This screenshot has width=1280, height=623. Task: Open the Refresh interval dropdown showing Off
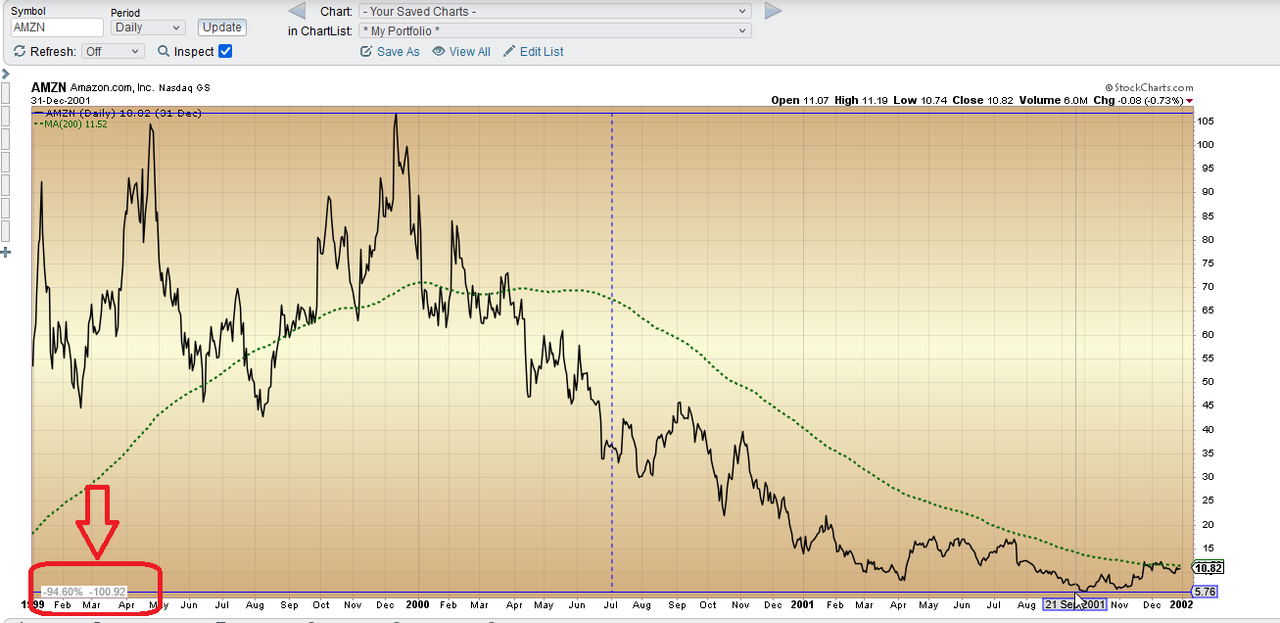point(113,51)
